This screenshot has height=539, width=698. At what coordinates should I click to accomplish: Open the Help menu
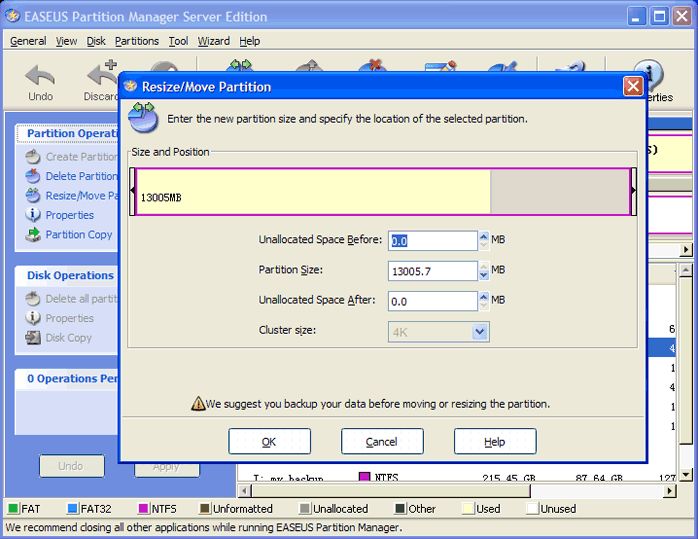pyautogui.click(x=249, y=41)
